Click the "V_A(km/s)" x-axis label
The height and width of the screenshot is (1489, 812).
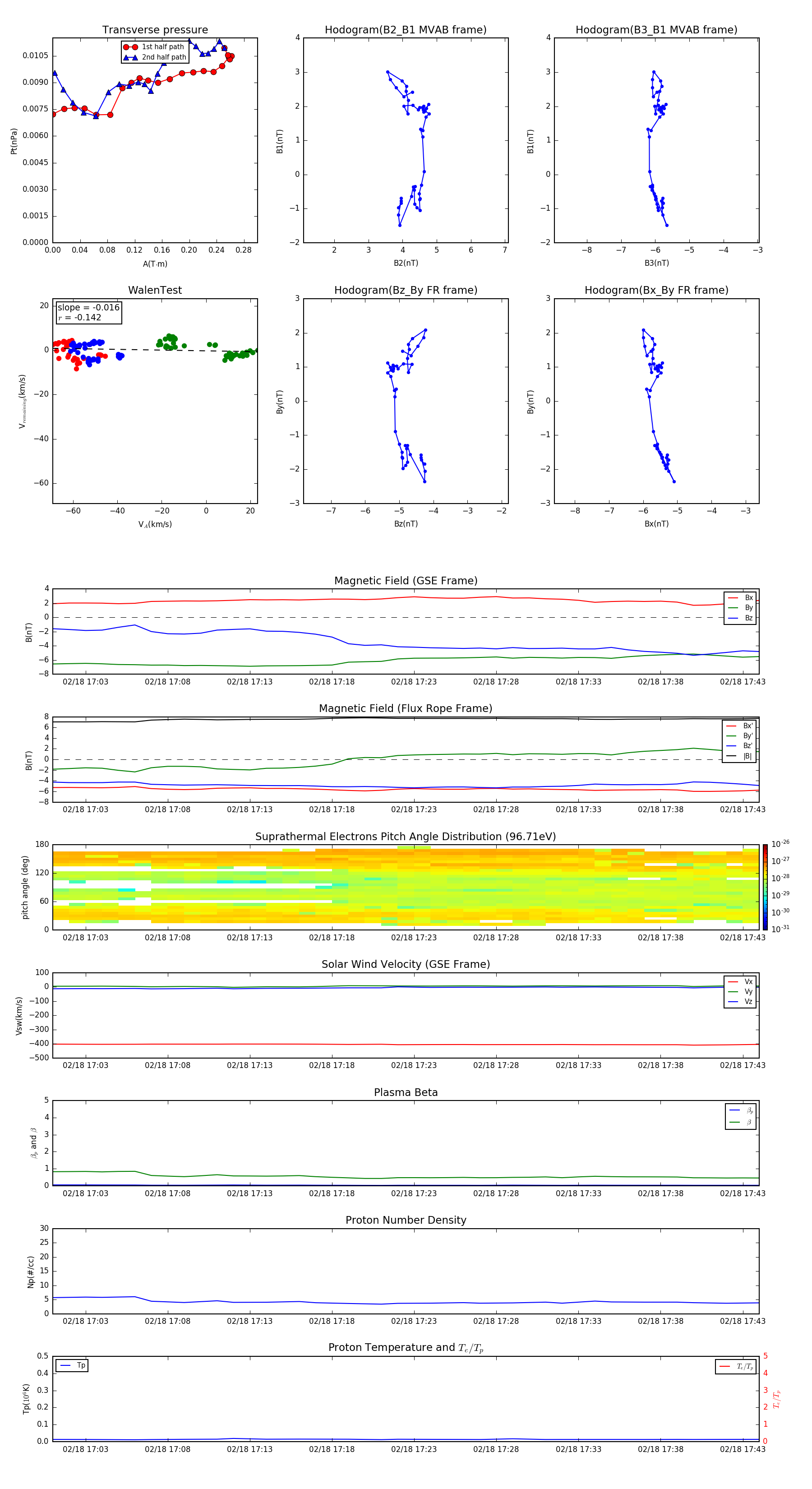coord(155,524)
